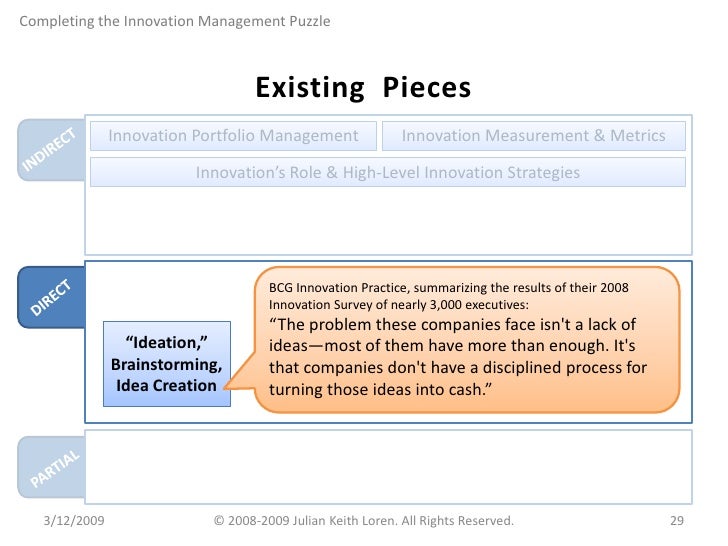Click the empty area of INDIRECT panel
The width and height of the screenshot is (728, 546).
[x=388, y=221]
